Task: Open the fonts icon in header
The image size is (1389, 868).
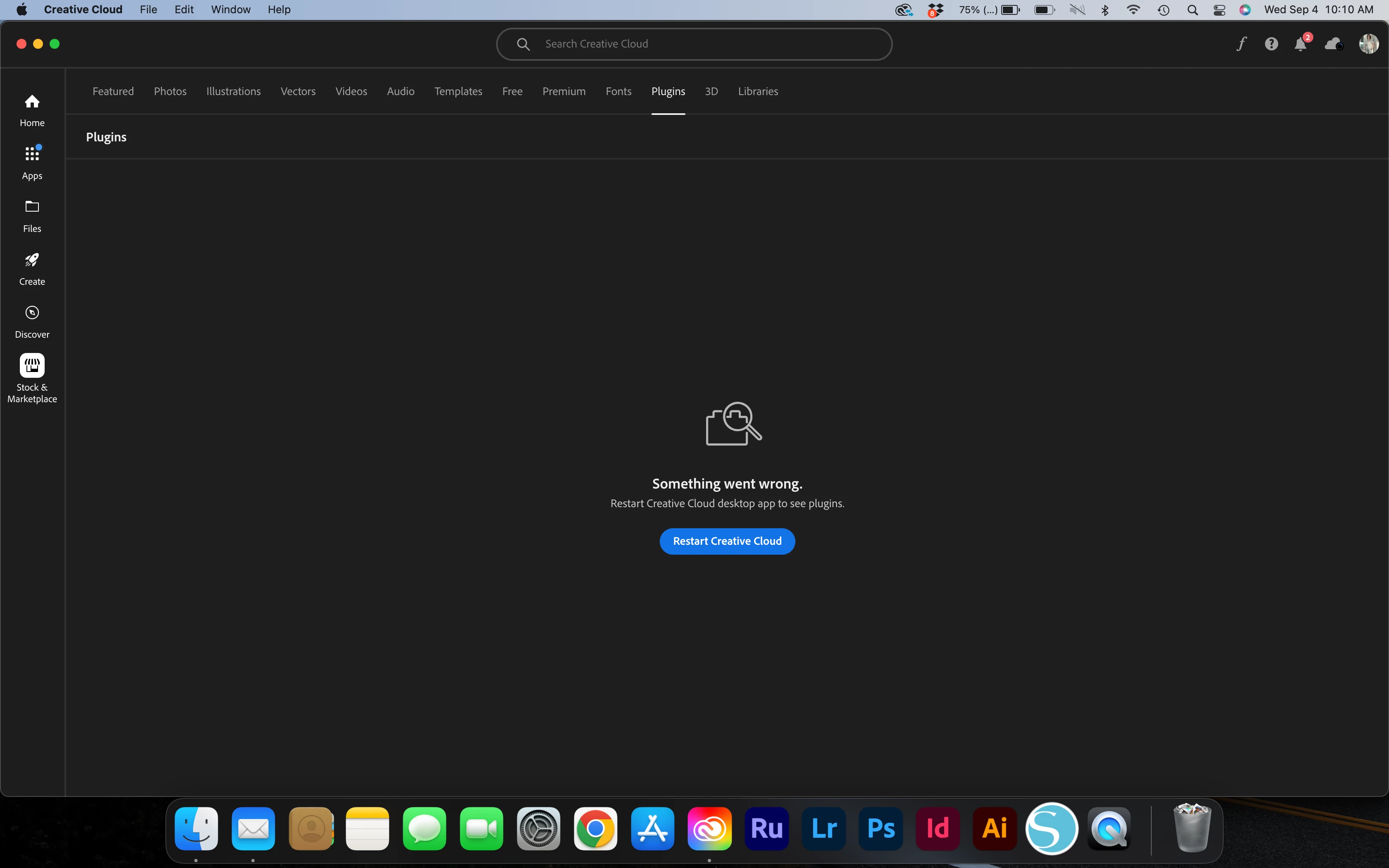Action: (x=1241, y=44)
